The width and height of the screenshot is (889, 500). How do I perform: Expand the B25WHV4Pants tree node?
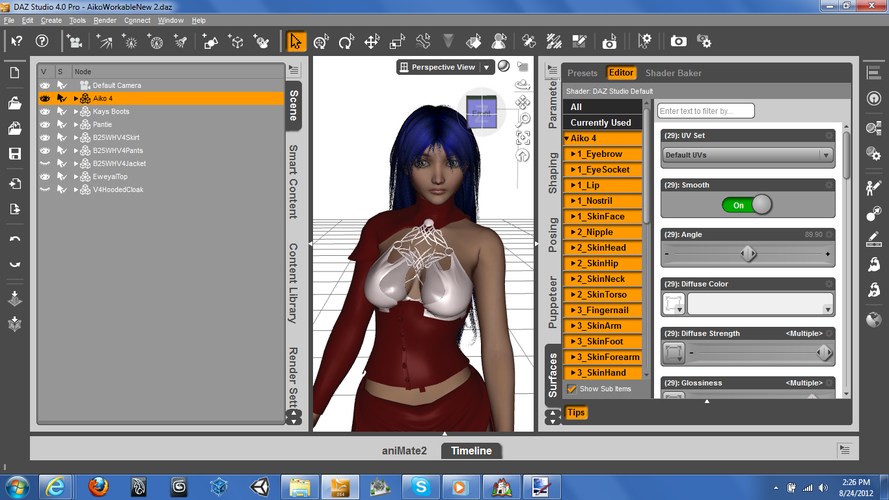coord(76,150)
